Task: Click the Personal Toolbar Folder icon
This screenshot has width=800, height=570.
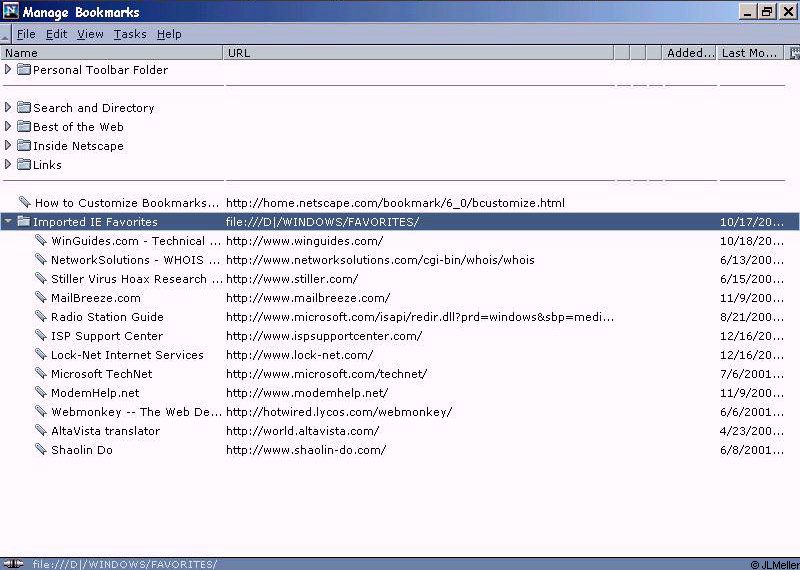Action: 23,69
